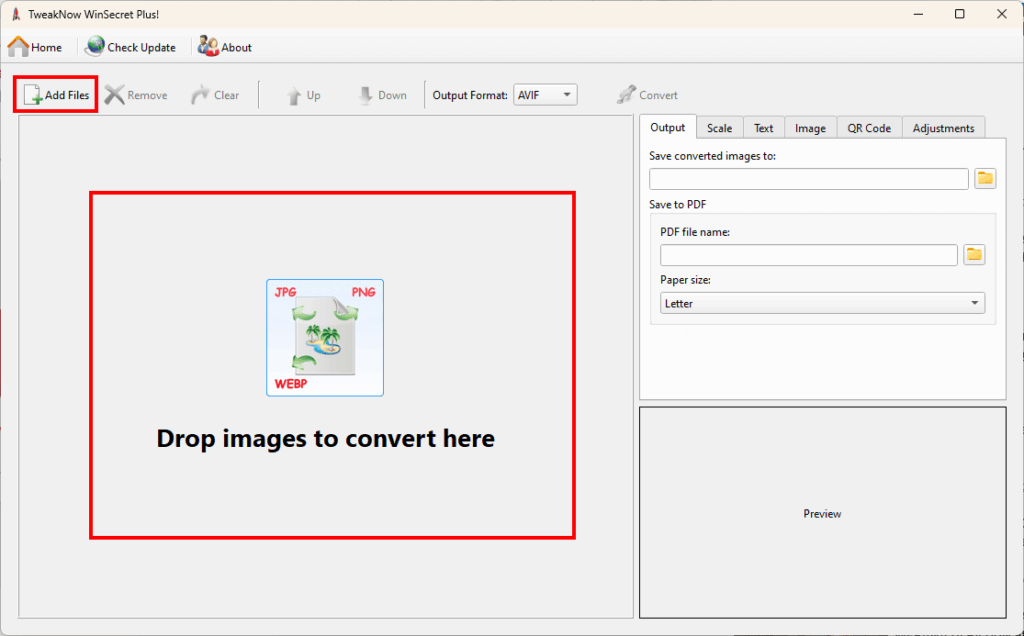Screen dimensions: 1024x636
Task: Move selected item Up
Action: (303, 95)
